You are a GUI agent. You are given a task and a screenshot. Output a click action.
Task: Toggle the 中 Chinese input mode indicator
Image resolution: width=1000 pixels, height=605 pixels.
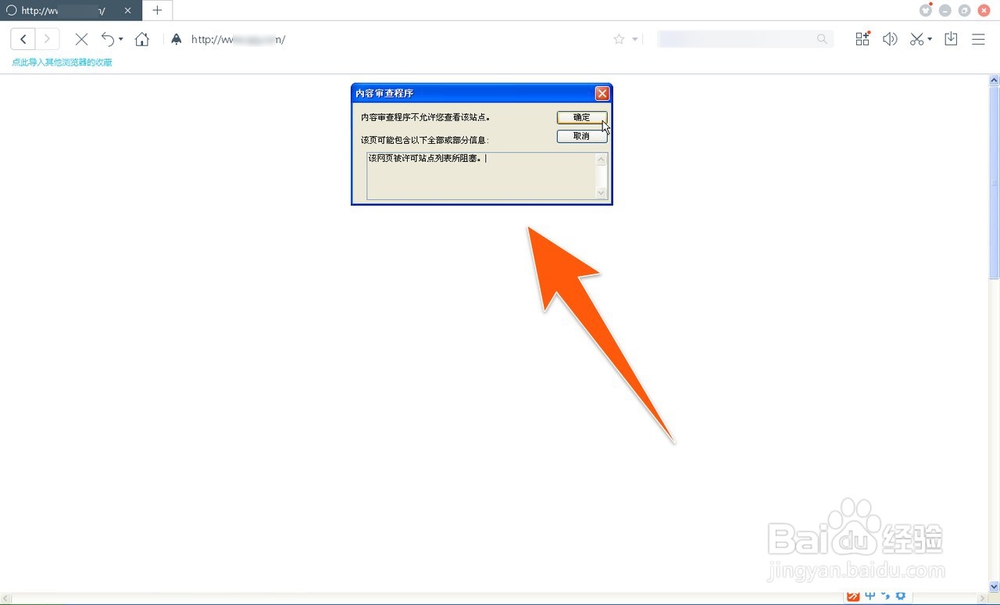870,595
